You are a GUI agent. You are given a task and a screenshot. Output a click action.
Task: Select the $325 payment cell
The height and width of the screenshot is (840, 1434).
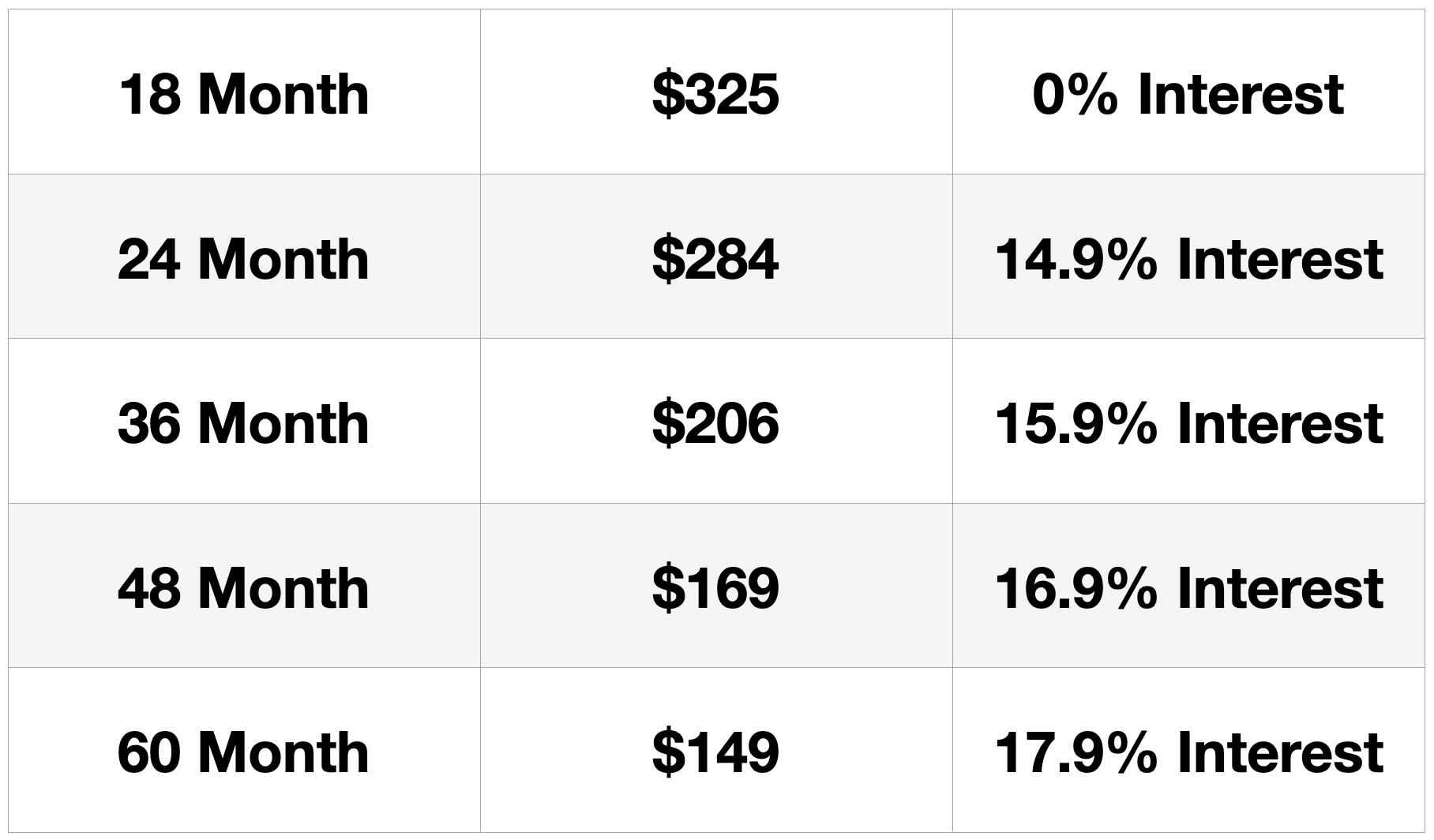pos(715,94)
